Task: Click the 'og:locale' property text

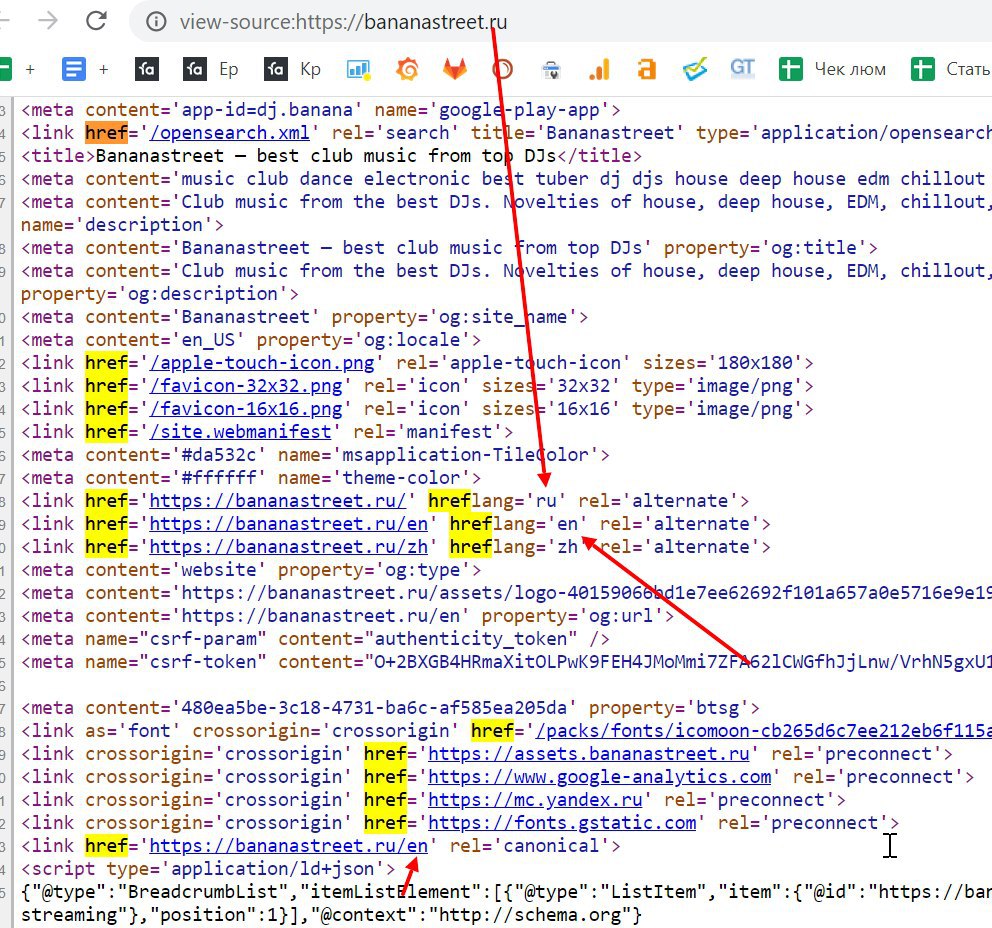Action: pyautogui.click(x=412, y=340)
